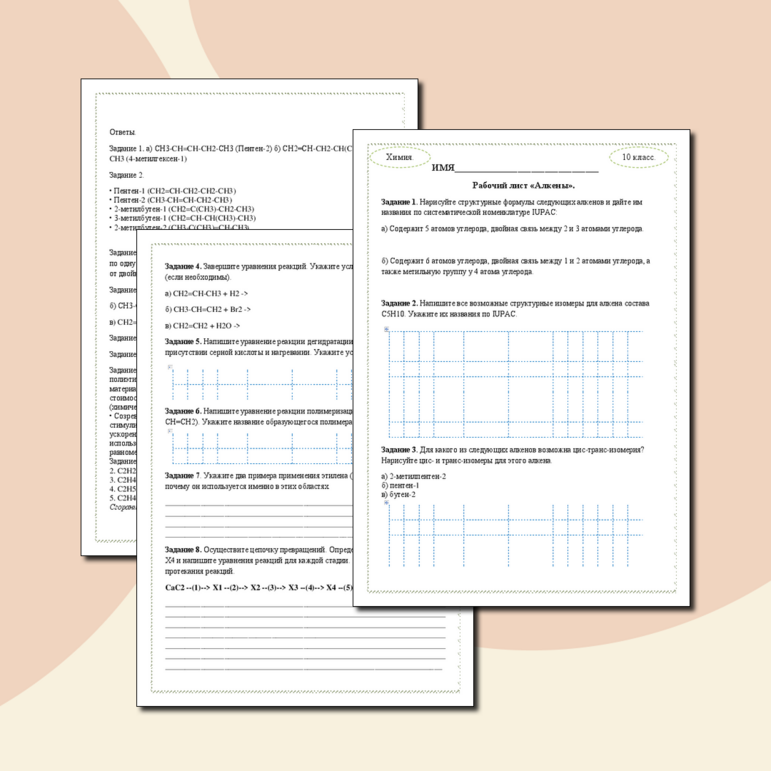Click the «Химия» oval badge
This screenshot has width=771, height=771.
tap(399, 158)
